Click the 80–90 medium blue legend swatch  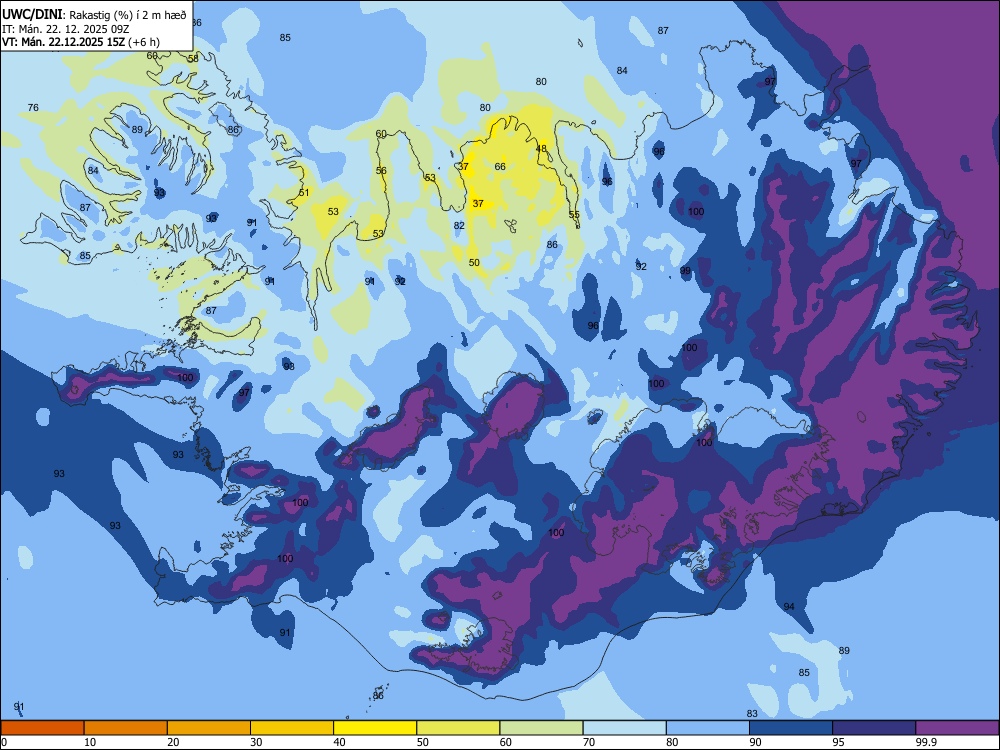click(708, 728)
